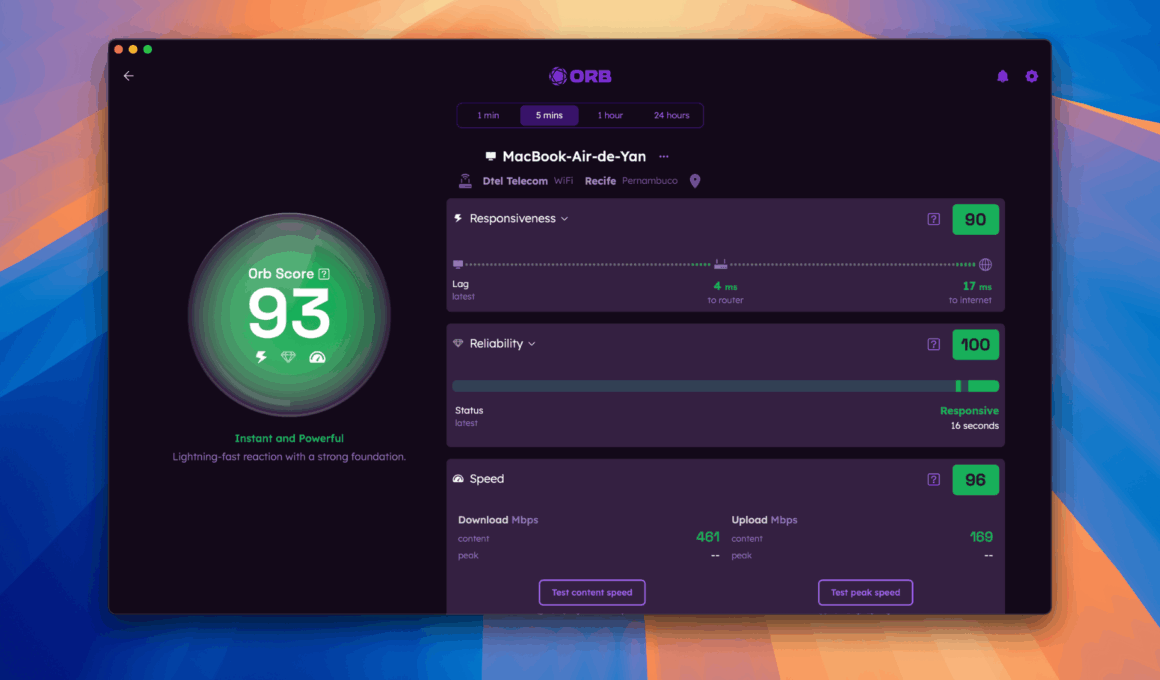Viewport: 1160px width, 680px height.
Task: Open notifications bell
Action: [x=1002, y=76]
